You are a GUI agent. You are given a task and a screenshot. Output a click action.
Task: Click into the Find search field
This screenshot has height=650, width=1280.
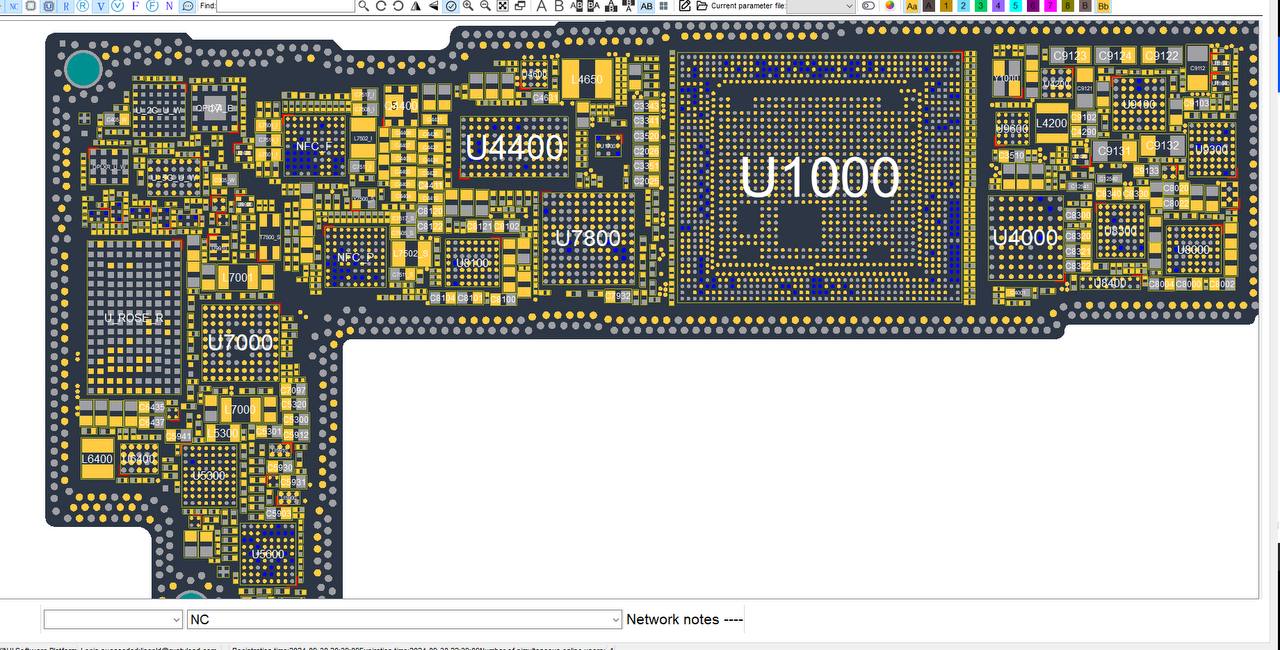(286, 6)
